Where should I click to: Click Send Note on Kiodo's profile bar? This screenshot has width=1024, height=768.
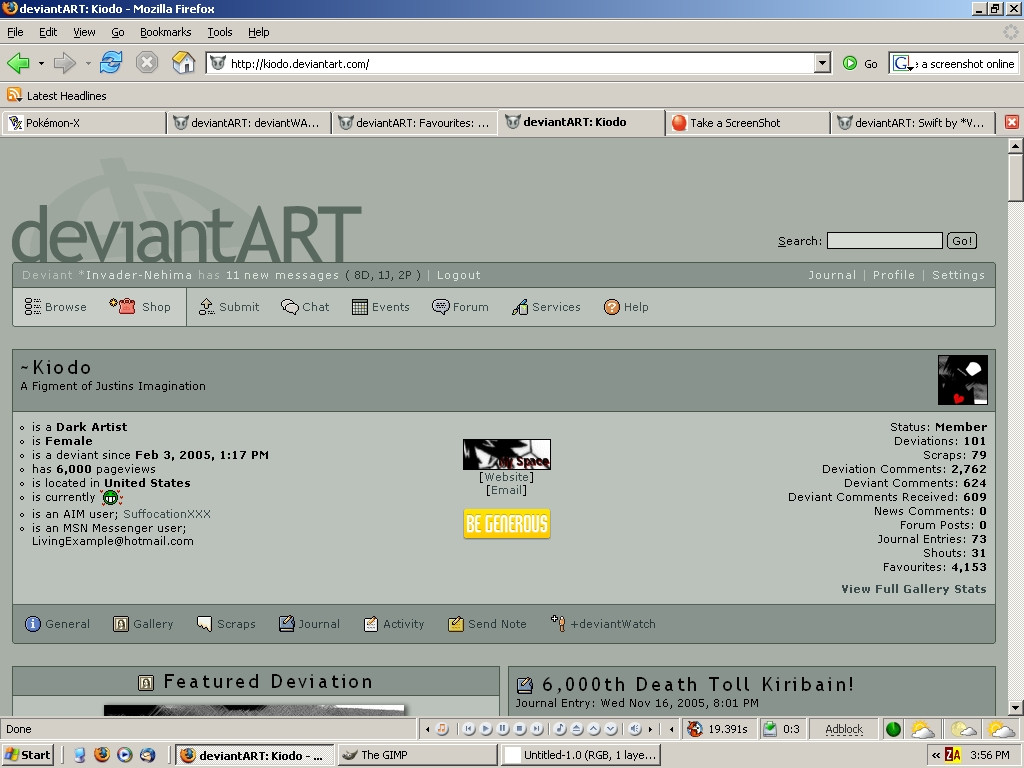(x=487, y=624)
